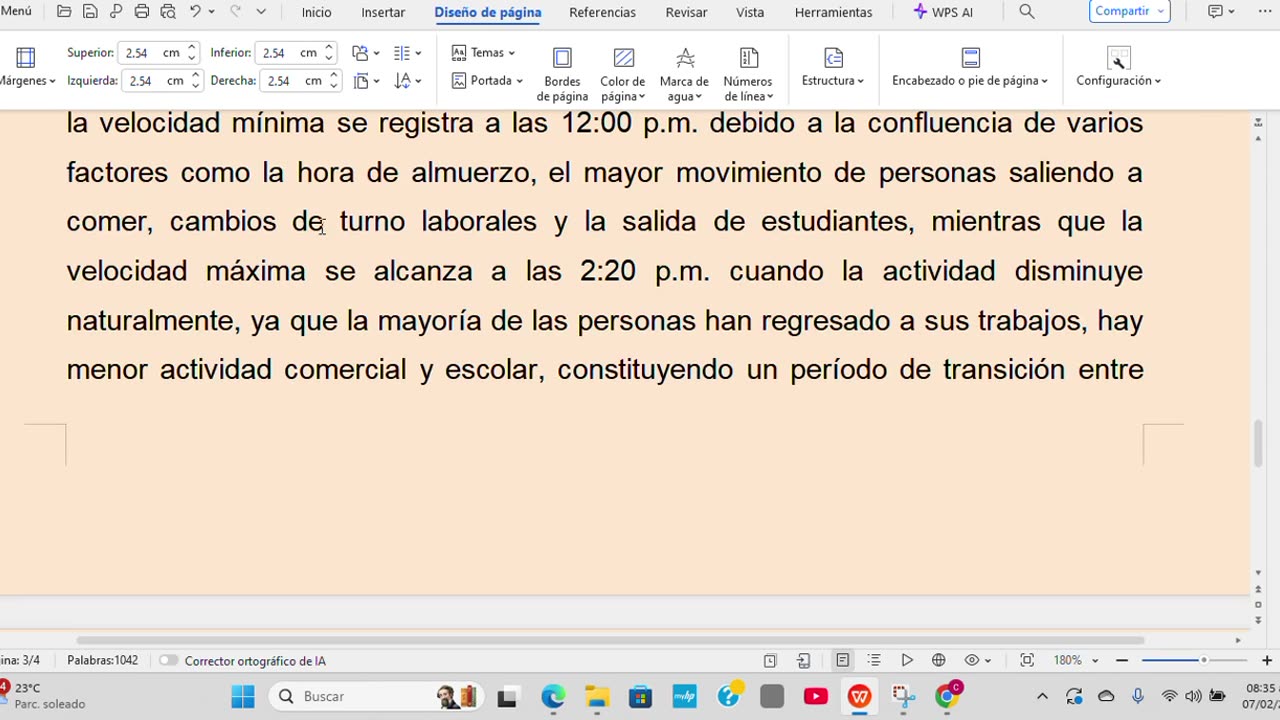Show hidden system tray icons
Image resolution: width=1280 pixels, height=720 pixels.
click(x=1042, y=696)
